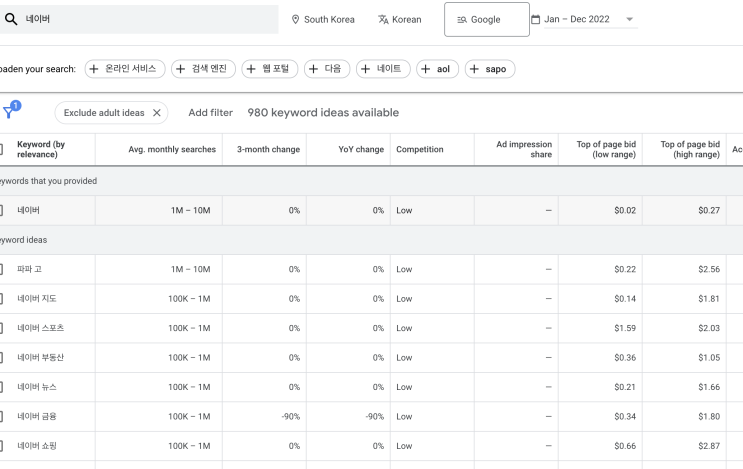Click the $2.87 high bid for 네이버 쇼핑
Image resolution: width=743 pixels, height=469 pixels.
(709, 446)
